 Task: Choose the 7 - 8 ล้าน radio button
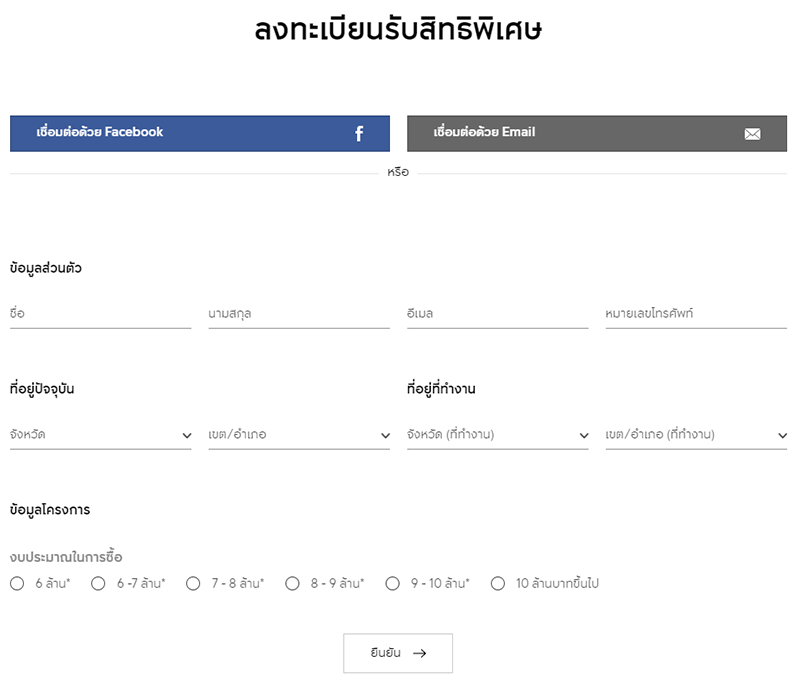point(193,583)
